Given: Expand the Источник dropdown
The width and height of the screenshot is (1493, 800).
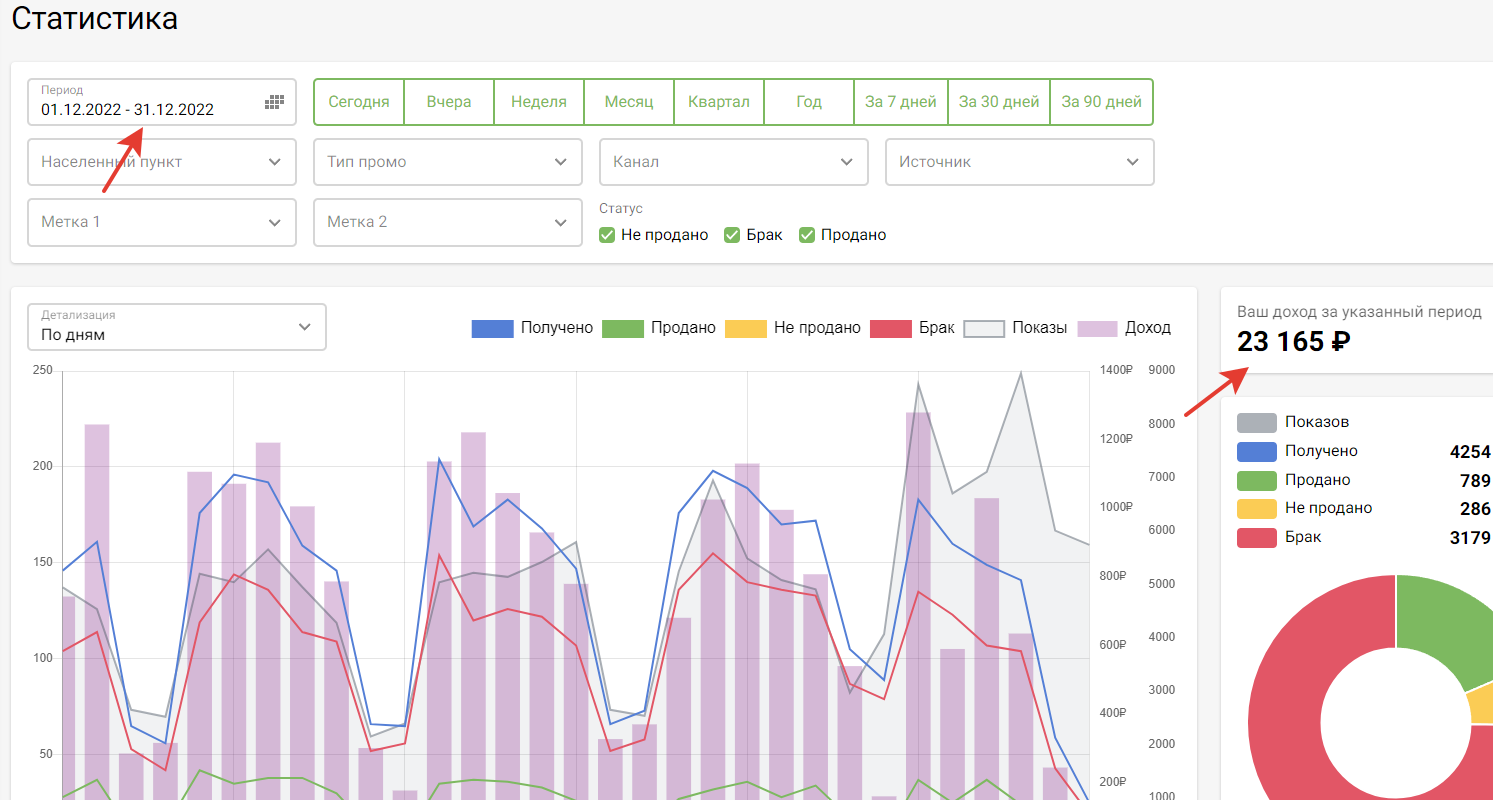Looking at the screenshot, I should pyautogui.click(x=1020, y=162).
